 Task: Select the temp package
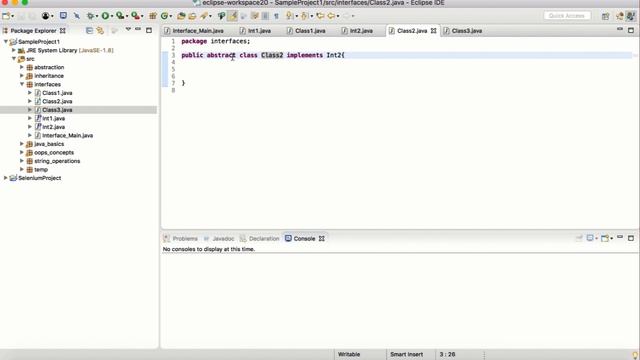40,169
